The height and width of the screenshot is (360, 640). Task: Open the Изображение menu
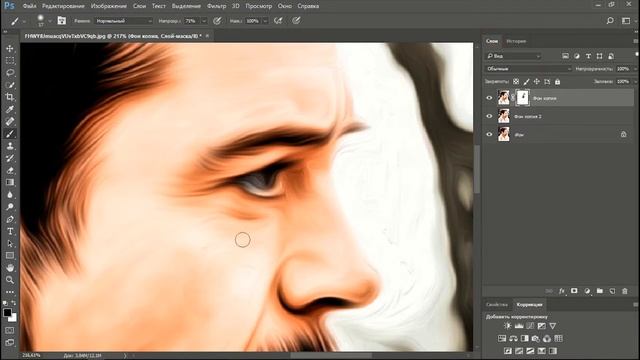click(x=109, y=6)
